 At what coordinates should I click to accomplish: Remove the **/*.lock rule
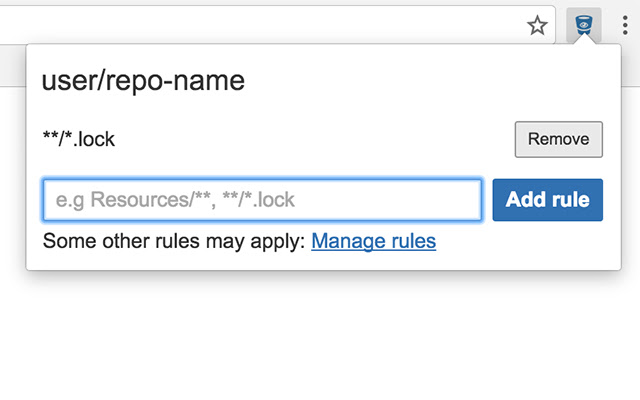(x=558, y=139)
